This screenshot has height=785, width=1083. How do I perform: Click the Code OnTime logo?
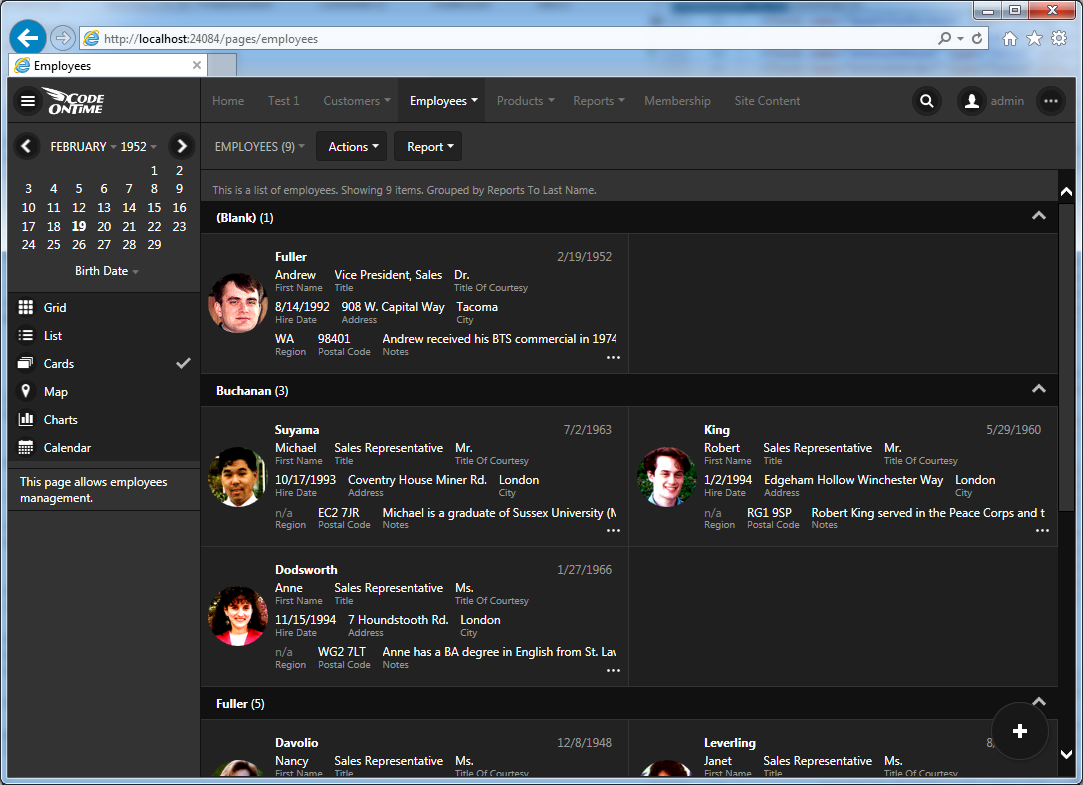(73, 101)
